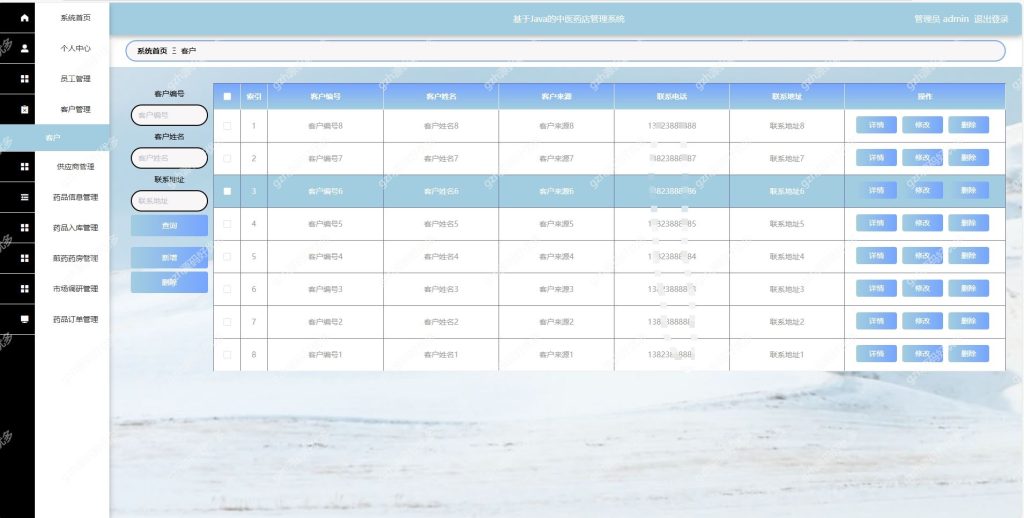This screenshot has width=1024, height=518.
Task: Click the 客户姓名 column header
Action: [x=441, y=97]
